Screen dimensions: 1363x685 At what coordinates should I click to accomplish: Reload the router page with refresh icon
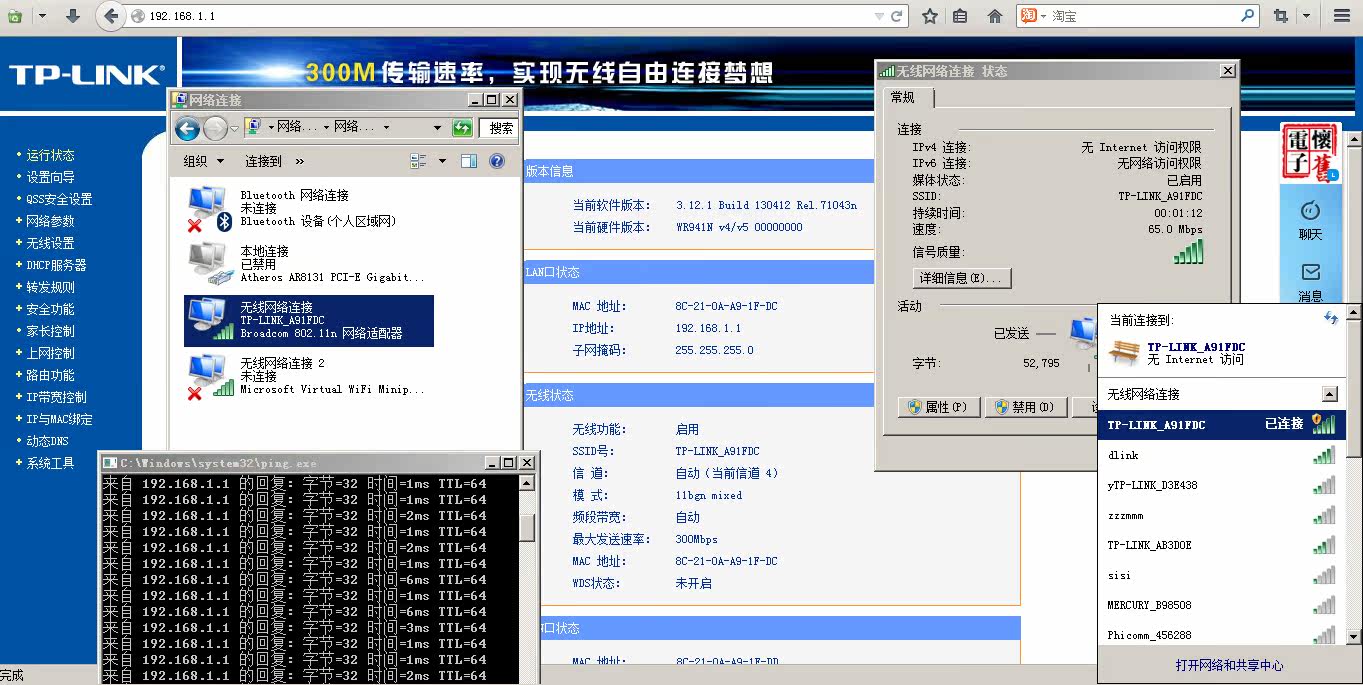tap(897, 16)
